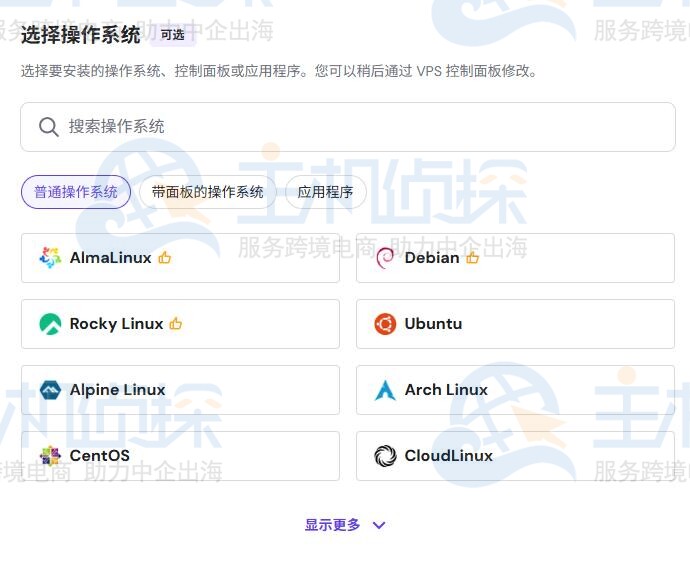
Task: Pick the Rocky Linux card
Action: [180, 324]
